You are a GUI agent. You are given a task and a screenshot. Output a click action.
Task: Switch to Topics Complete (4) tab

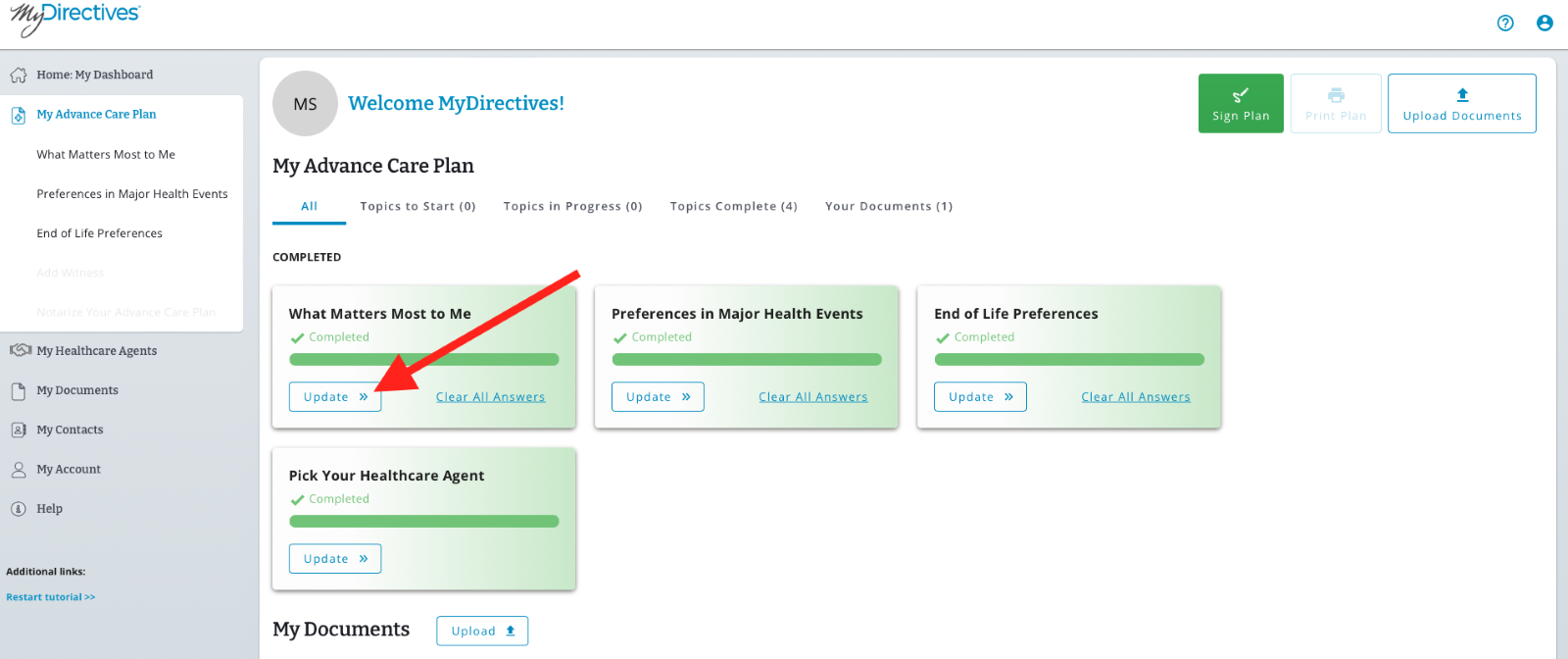coord(733,206)
